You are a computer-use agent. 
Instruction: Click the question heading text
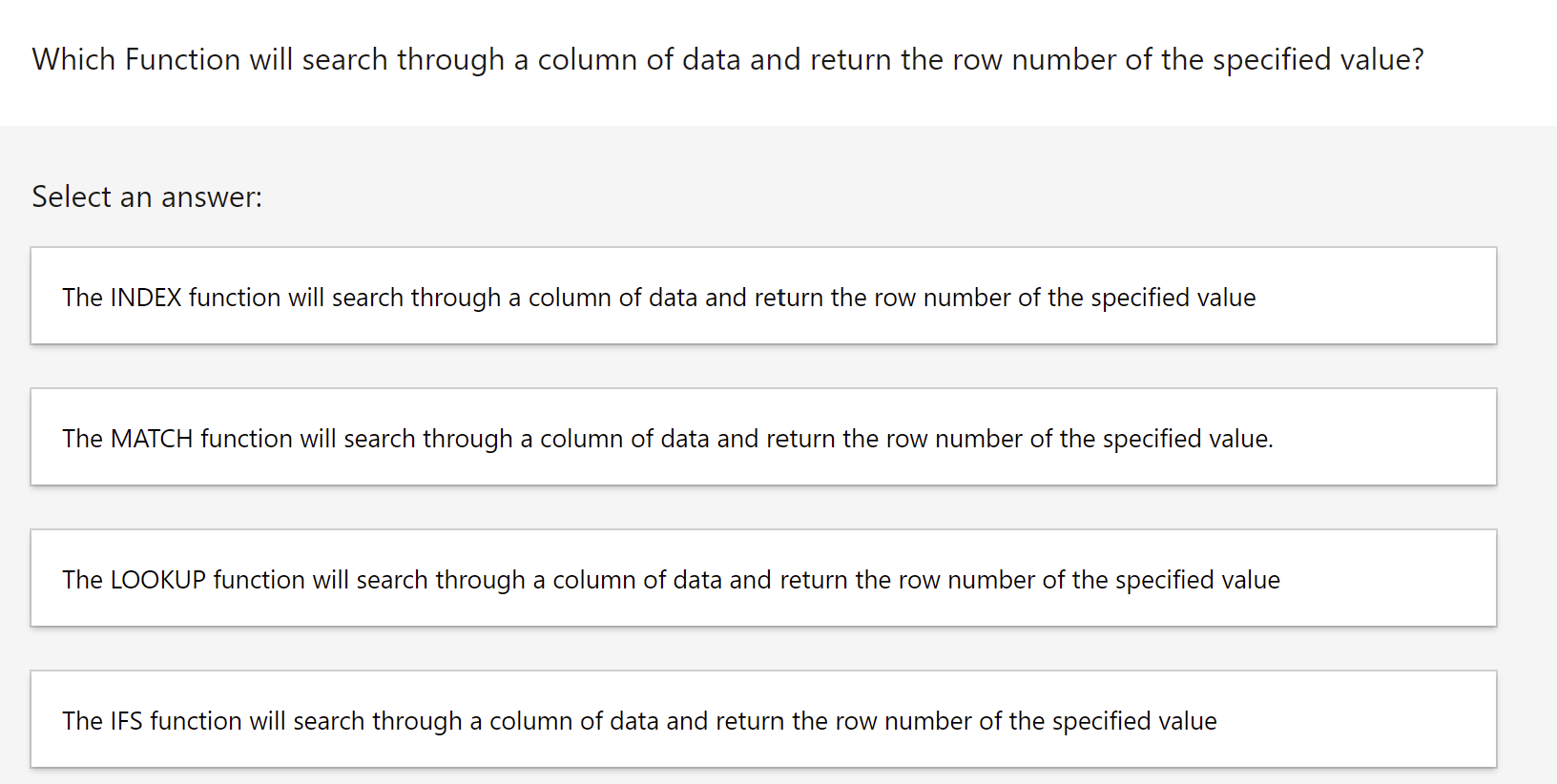click(727, 59)
